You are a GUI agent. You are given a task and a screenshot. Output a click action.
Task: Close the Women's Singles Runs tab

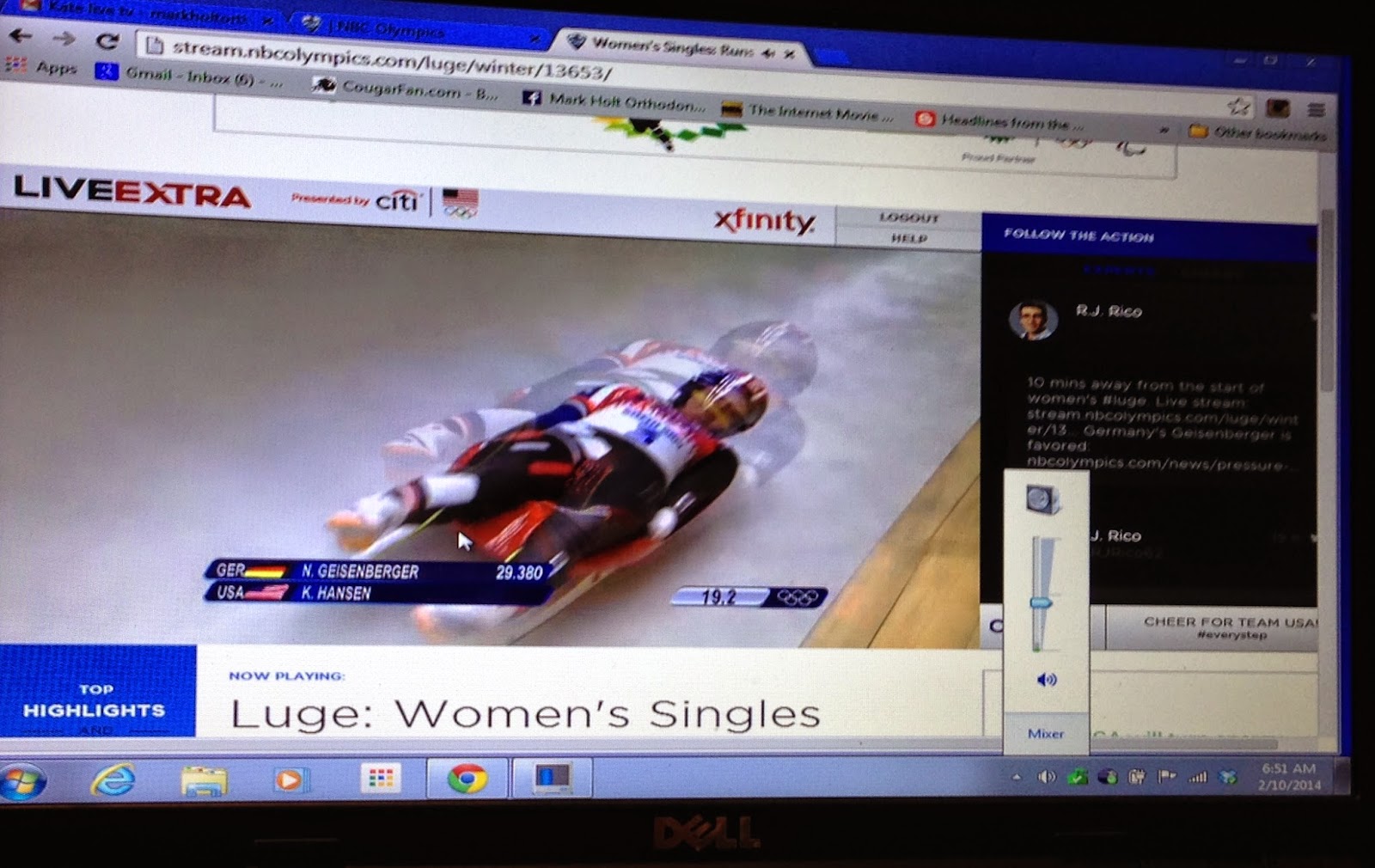pos(789,53)
